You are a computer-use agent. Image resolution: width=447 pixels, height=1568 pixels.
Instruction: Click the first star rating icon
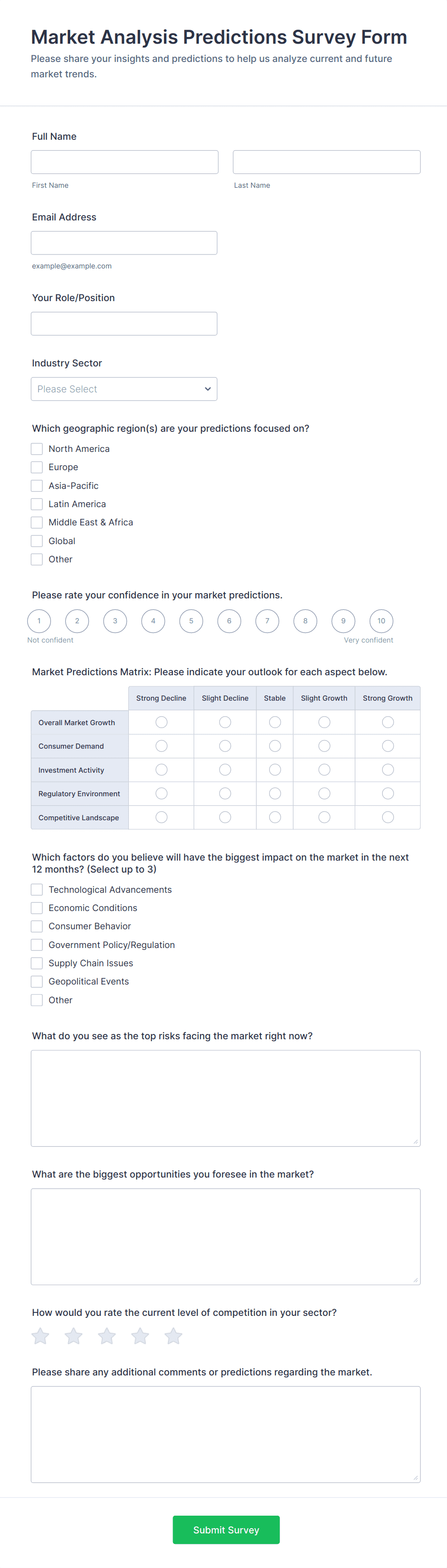click(40, 1336)
